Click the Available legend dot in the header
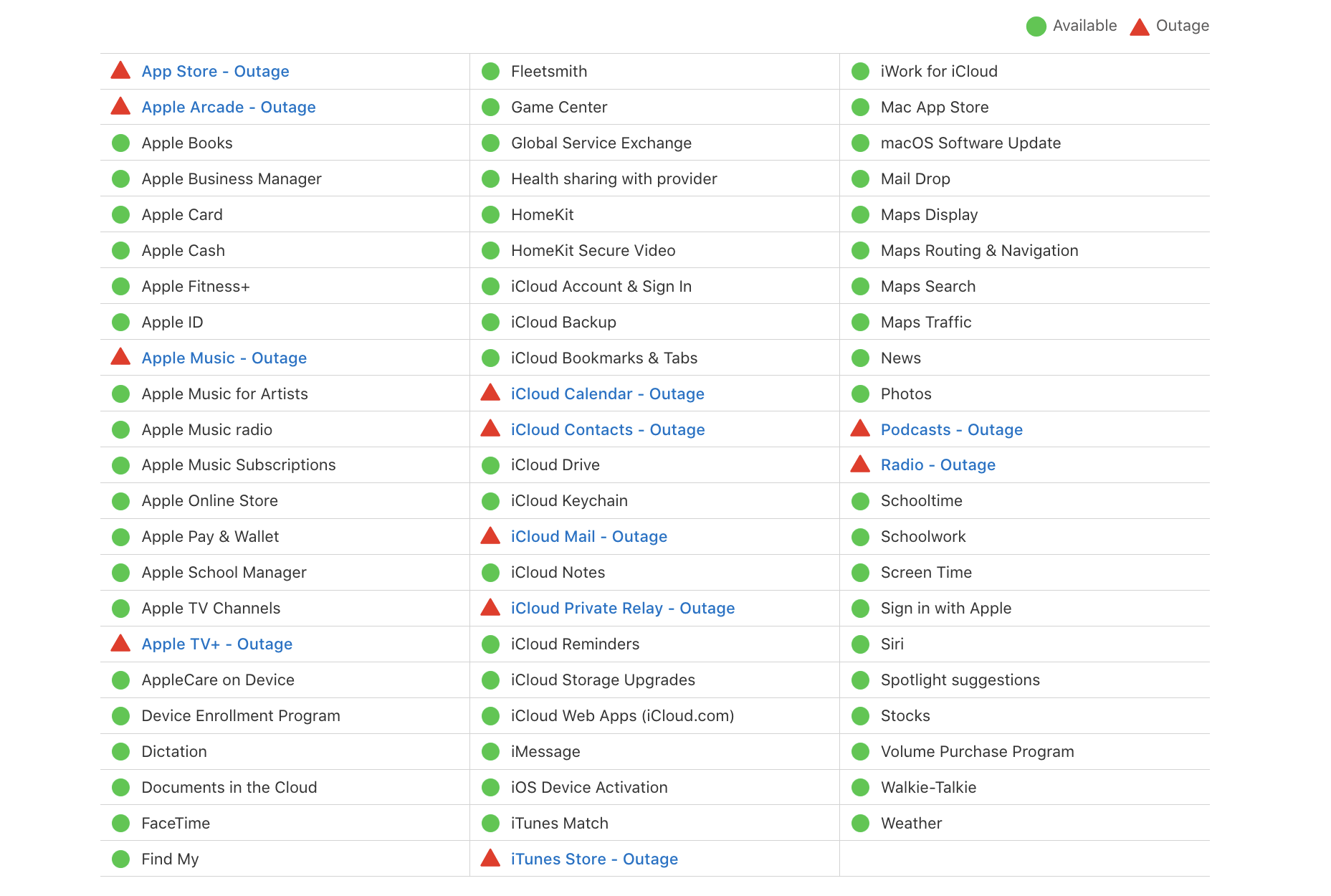The image size is (1331, 896). pyautogui.click(x=1035, y=26)
